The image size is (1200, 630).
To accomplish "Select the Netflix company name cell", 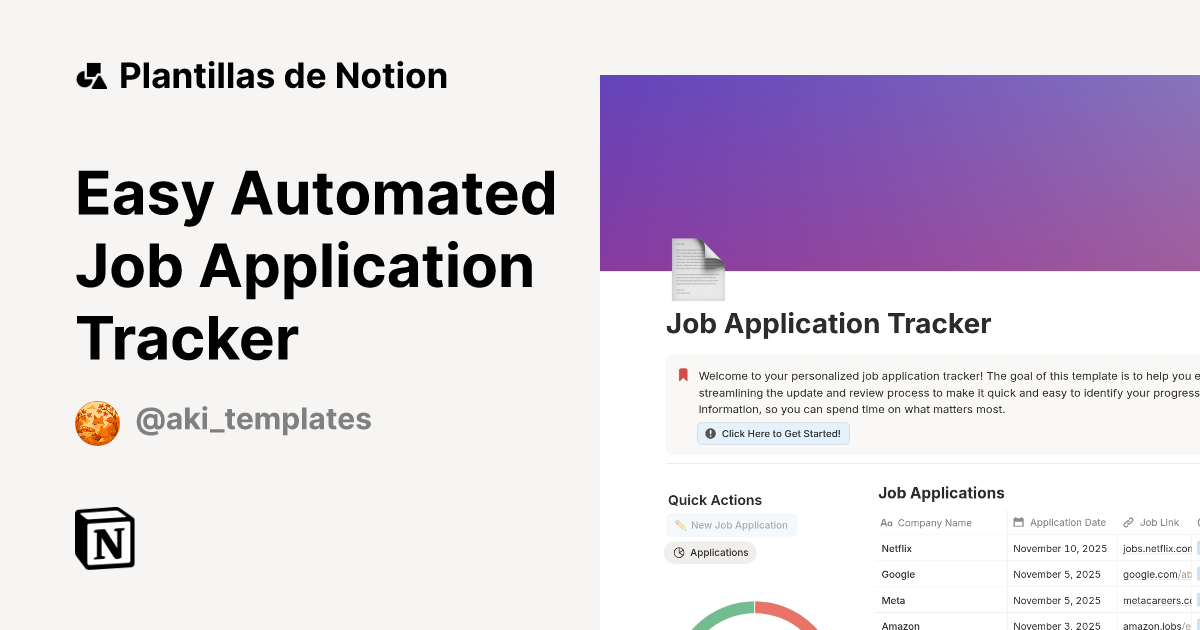I will pyautogui.click(x=897, y=548).
